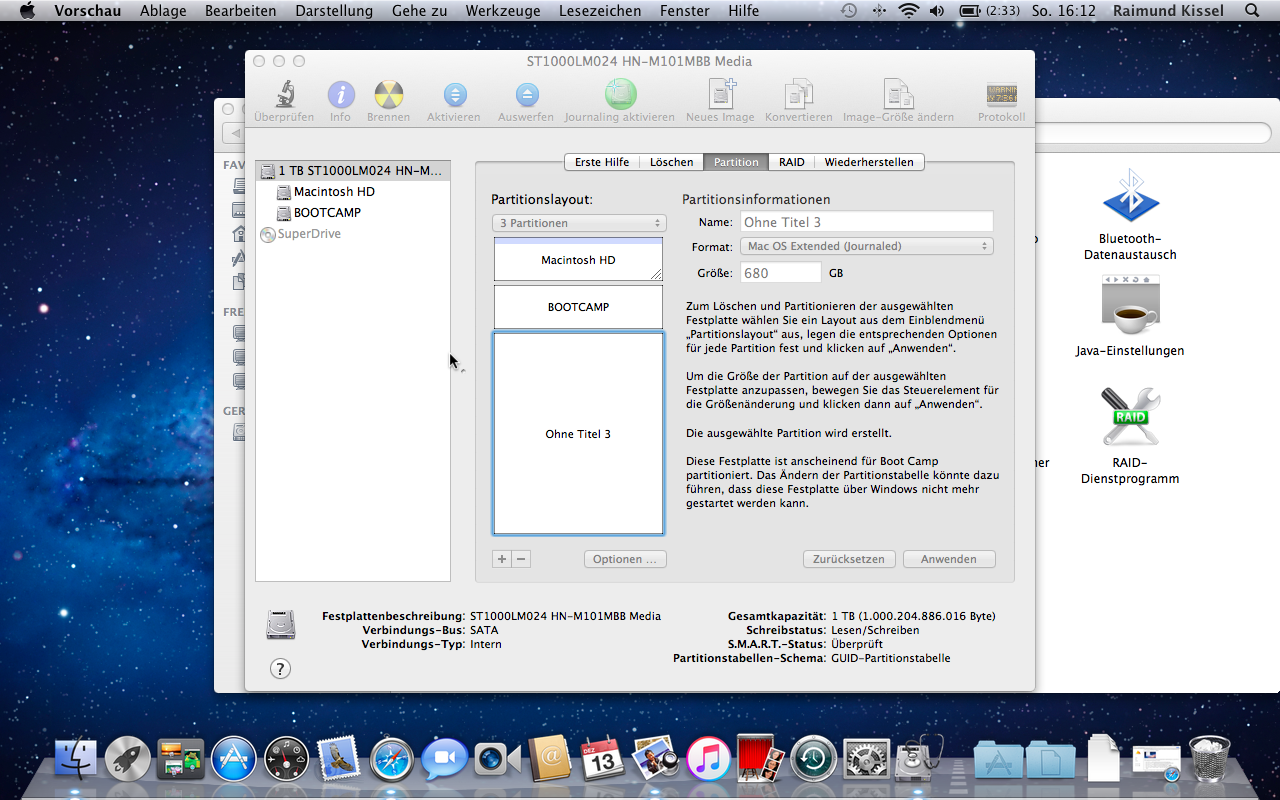Open the Format Mac OS Extended dropdown
Viewport: 1280px width, 800px height.
pyautogui.click(x=866, y=246)
